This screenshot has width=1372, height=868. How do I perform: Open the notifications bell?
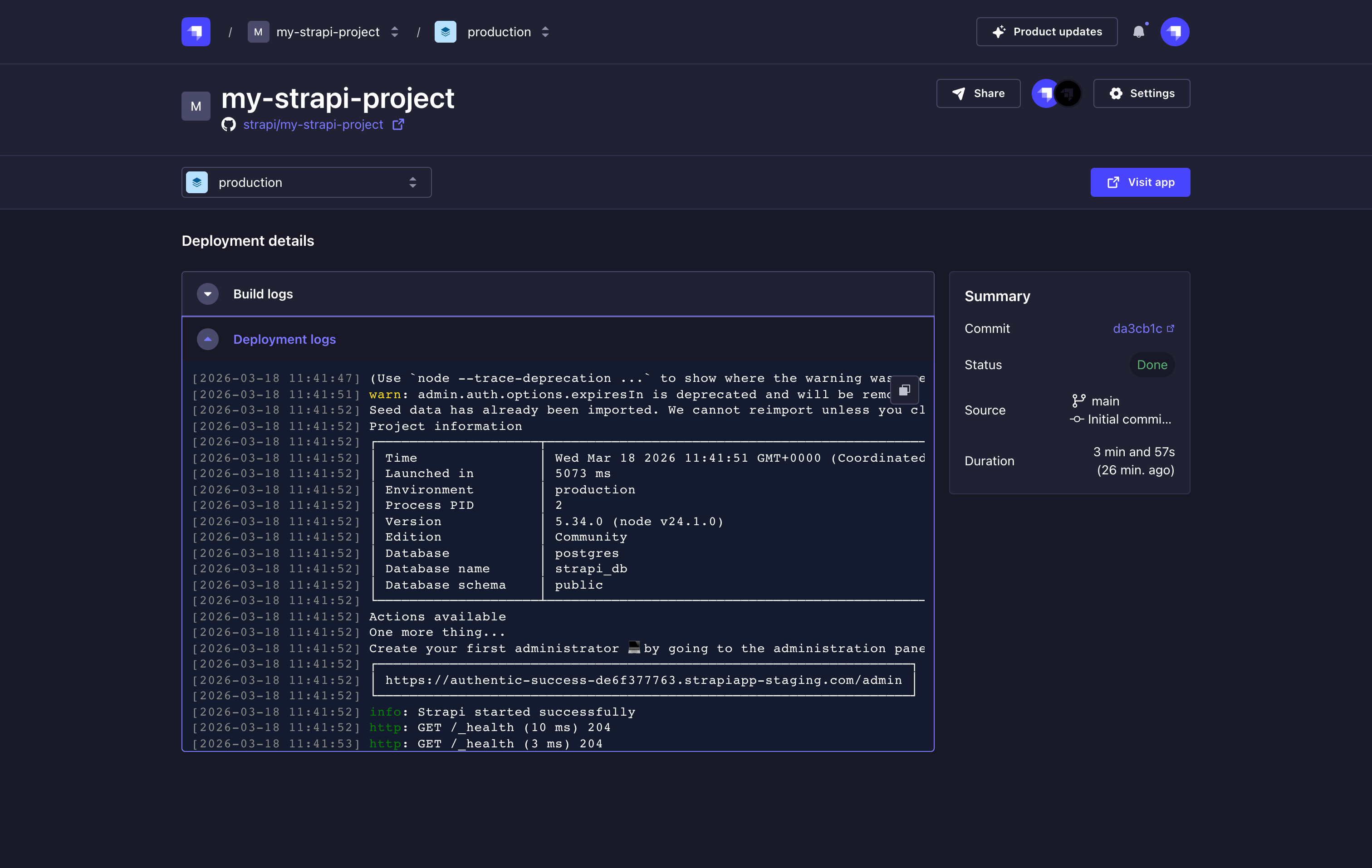1138,32
